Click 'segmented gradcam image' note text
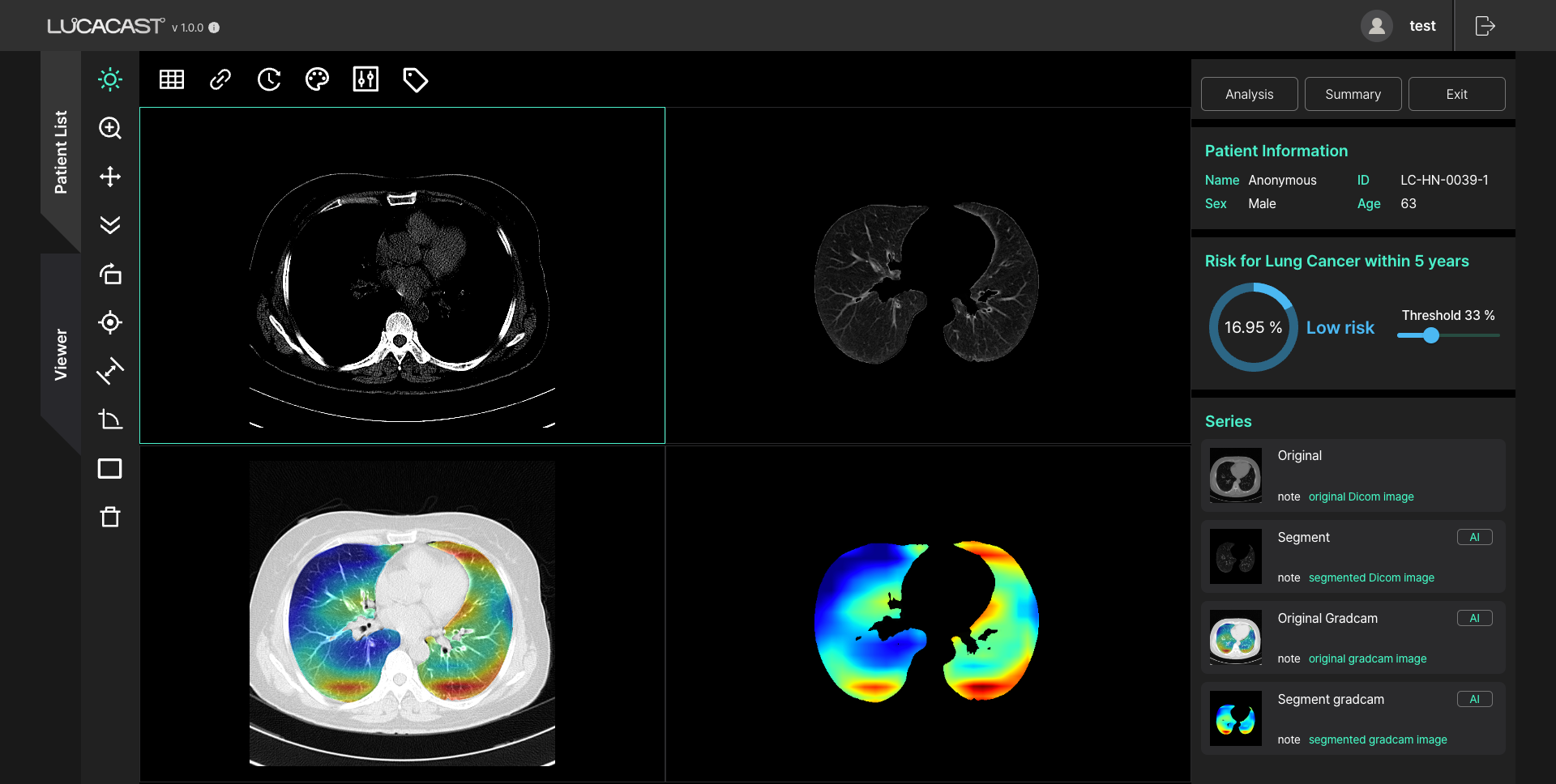The image size is (1556, 784). 1378,739
